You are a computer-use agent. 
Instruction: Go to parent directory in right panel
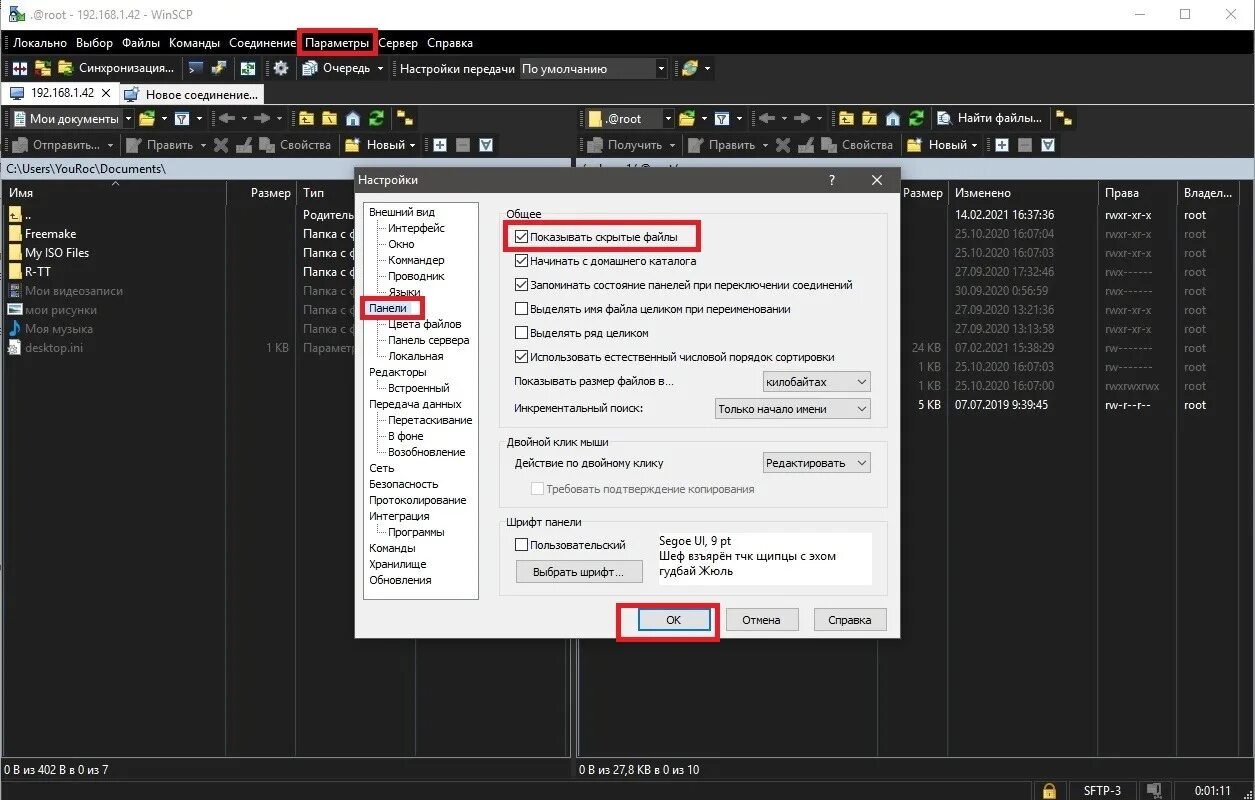click(x=847, y=118)
